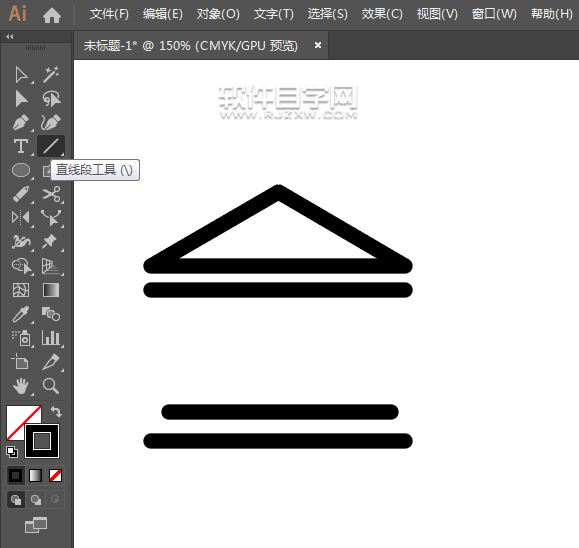
Task: Collapse the toolbar with double arrows
Action: tap(10, 37)
